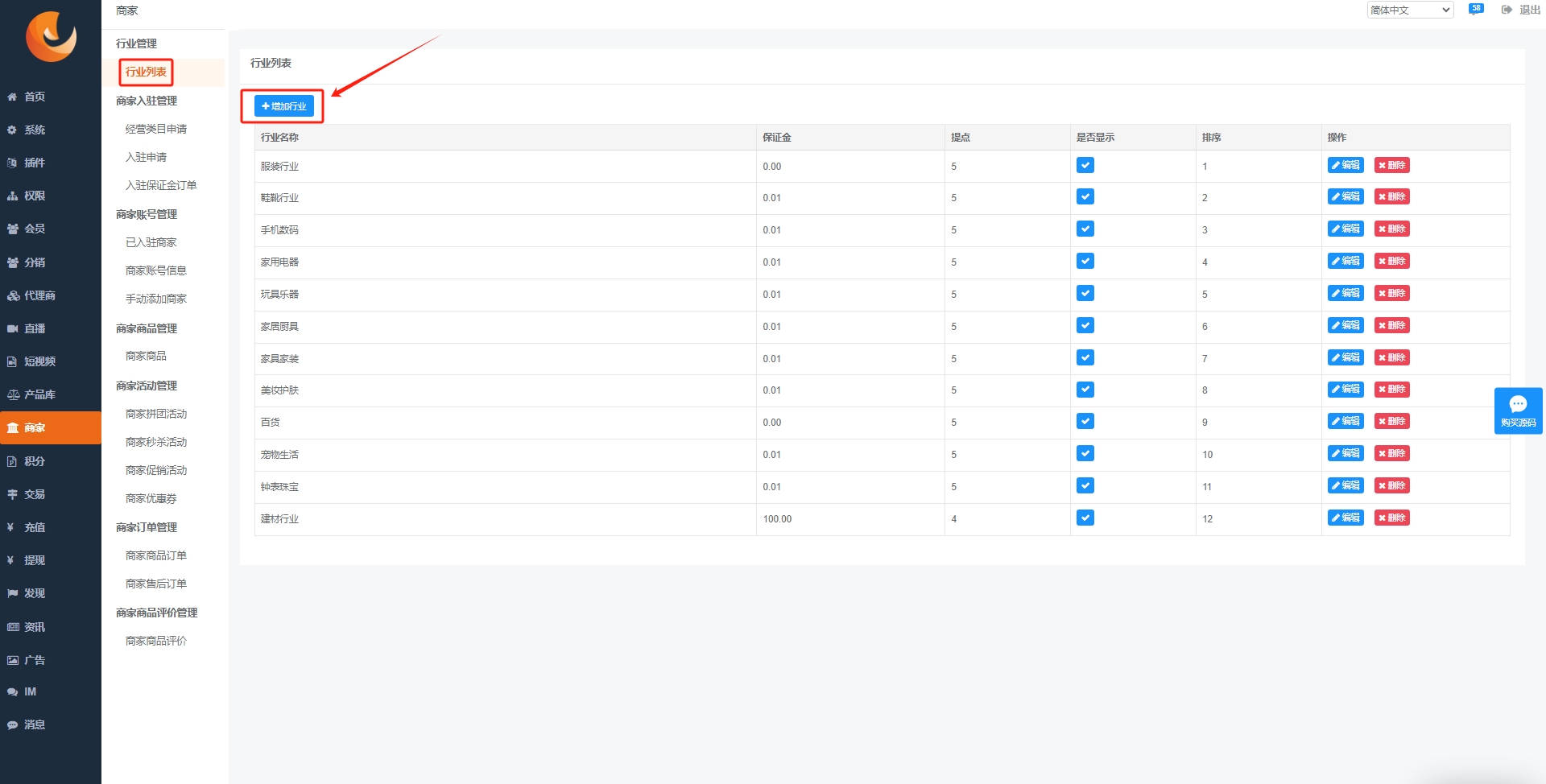
Task: Toggle 是否显示 checkbox for 手机数码
Action: pos(1085,229)
